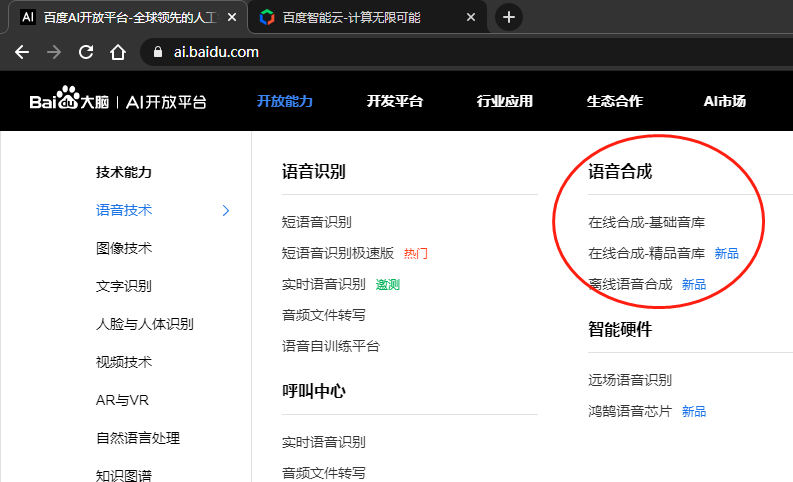
Task: Select the 百度AI开放平台 browser tab
Action: (x=127, y=18)
